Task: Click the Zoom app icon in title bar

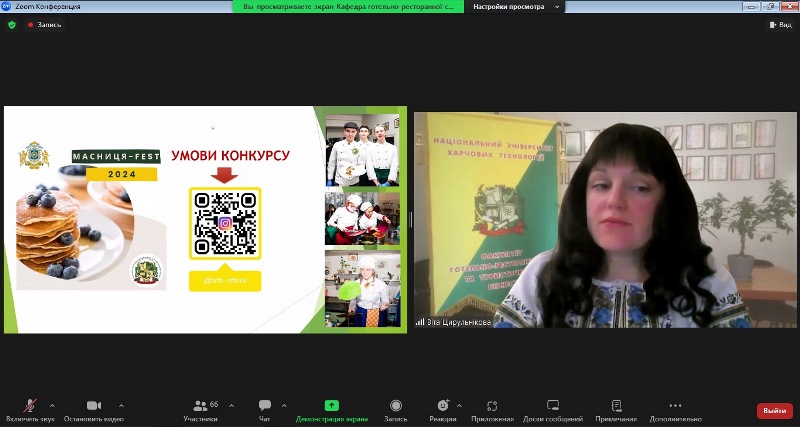Action: (x=6, y=6)
